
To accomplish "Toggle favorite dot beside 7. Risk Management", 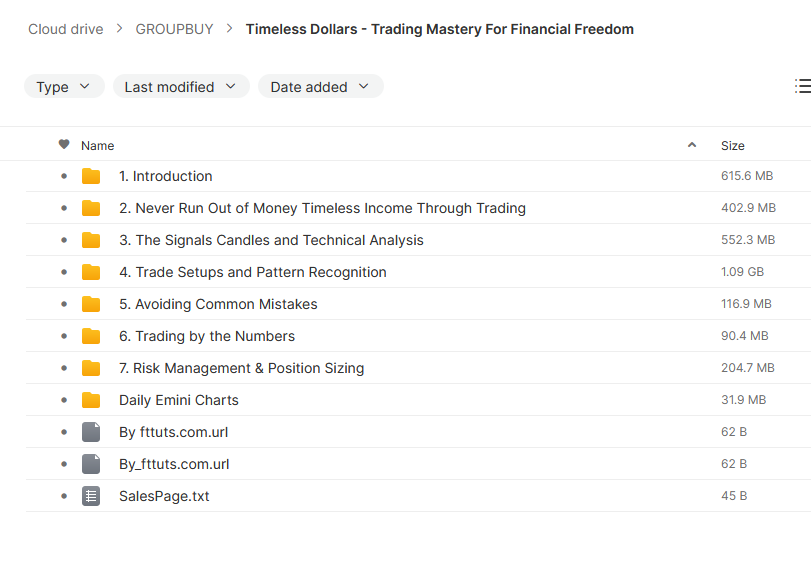I will (x=64, y=368).
